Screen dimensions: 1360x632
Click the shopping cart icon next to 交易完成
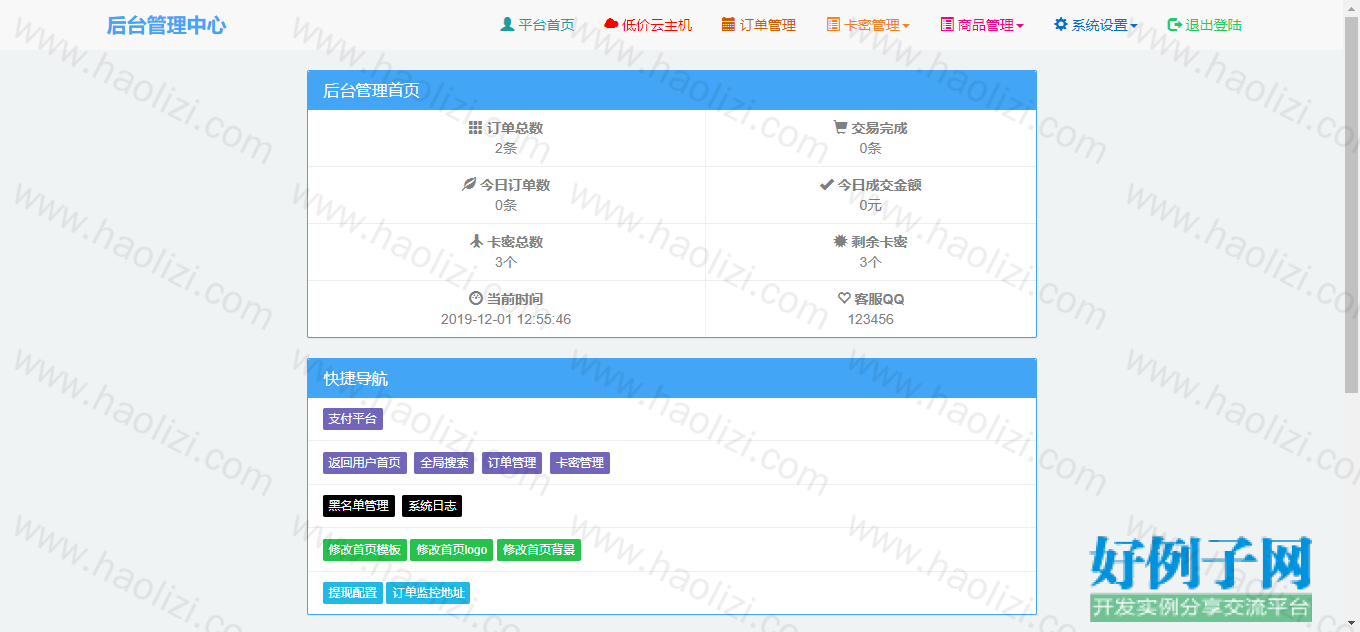point(840,128)
